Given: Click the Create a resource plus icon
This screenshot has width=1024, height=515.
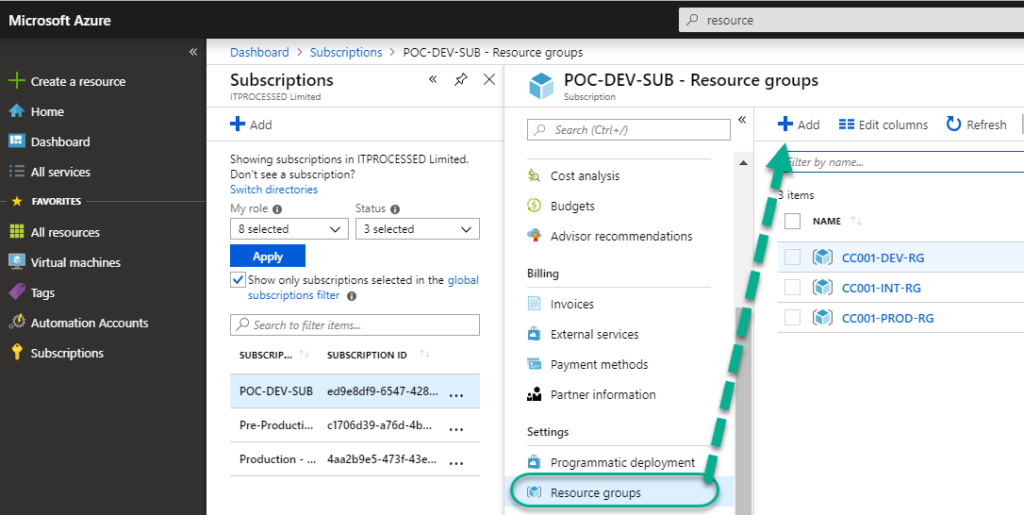Looking at the screenshot, I should pyautogui.click(x=16, y=81).
